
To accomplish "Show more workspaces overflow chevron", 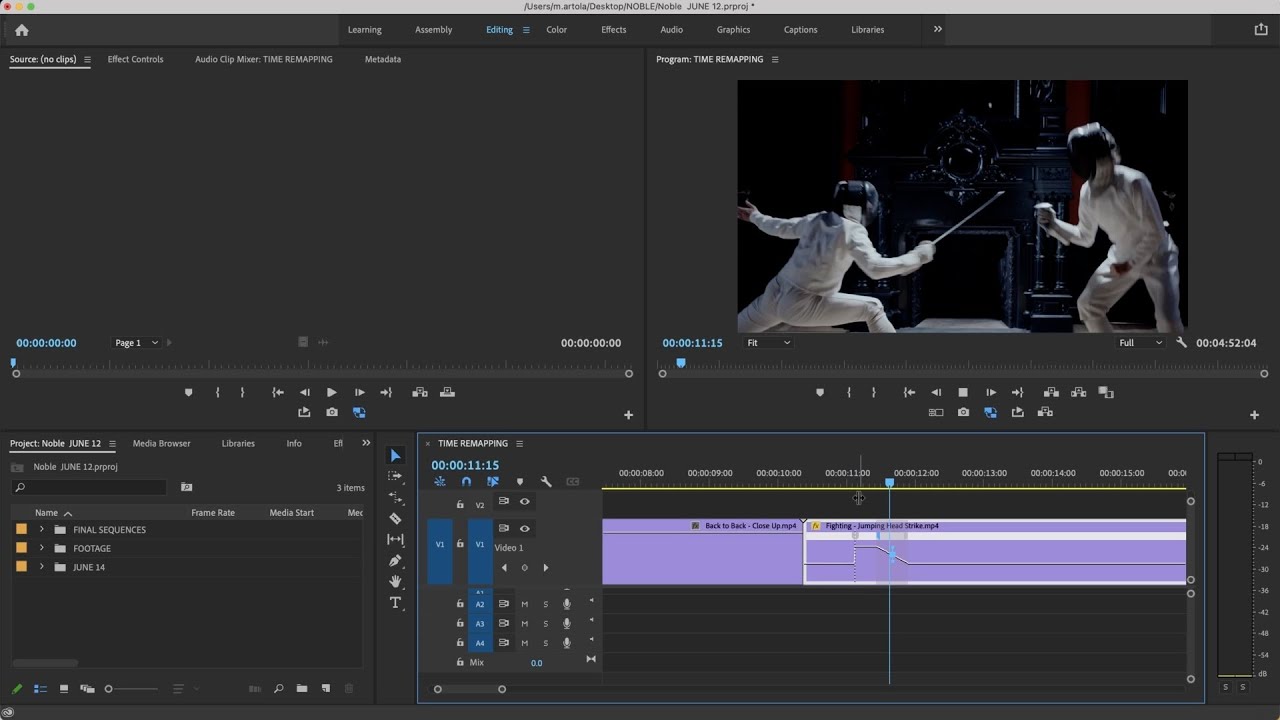I will click(x=937, y=29).
